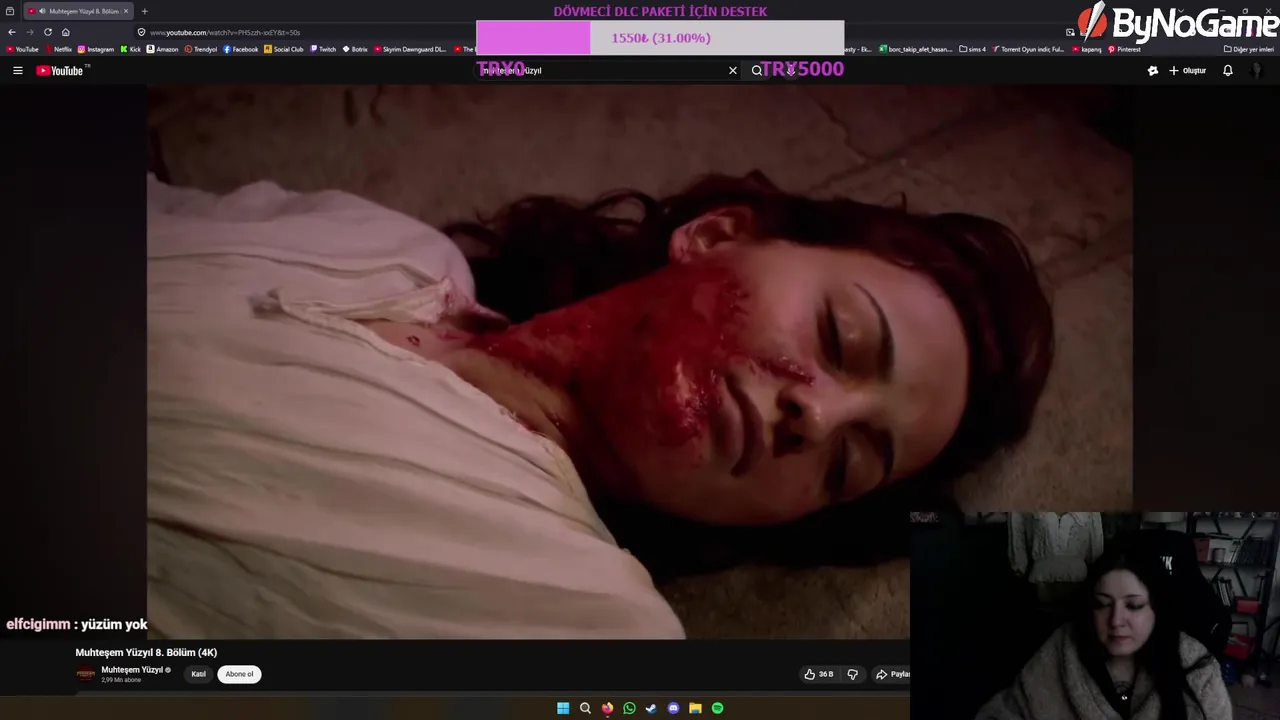Expand the sims 4 bookmark folder
The width and height of the screenshot is (1280, 720).
coord(972,49)
